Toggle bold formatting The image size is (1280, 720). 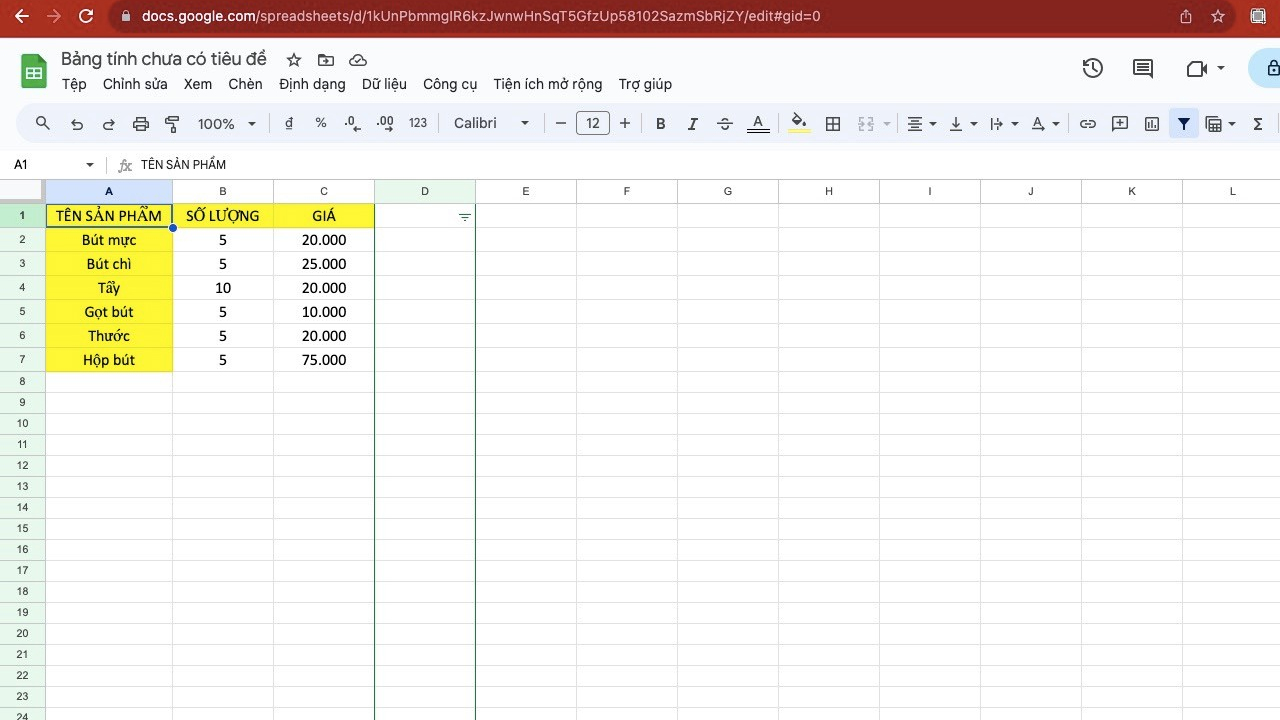tap(660, 124)
